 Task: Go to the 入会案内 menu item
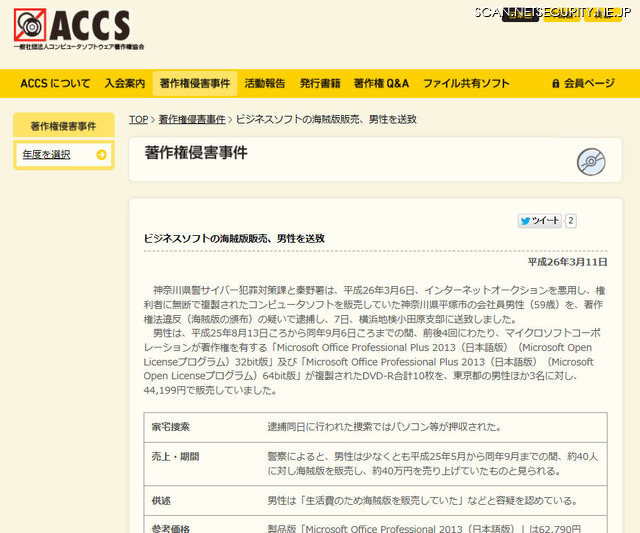coord(125,84)
